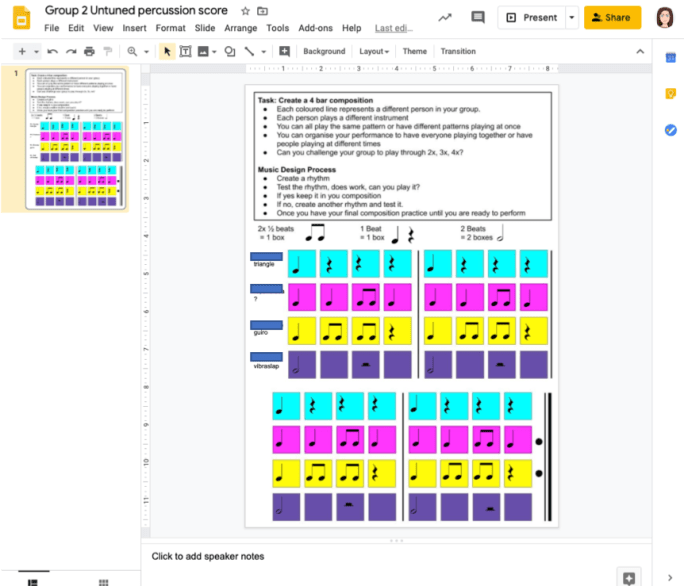Image resolution: width=684 pixels, height=586 pixels.
Task: Open the Help menu
Action: point(352,28)
